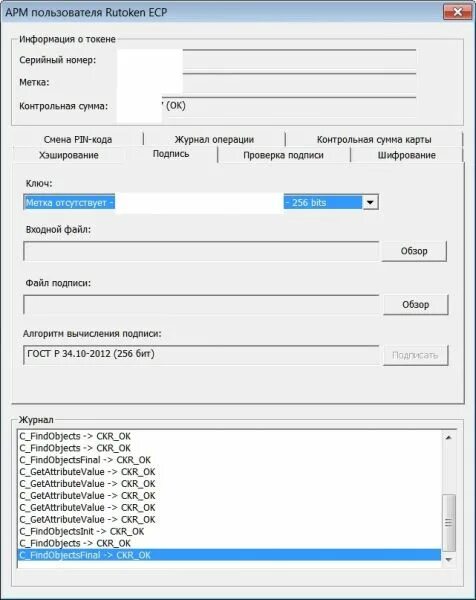Click Обзор next to Входной файл
The width and height of the screenshot is (476, 600).
tap(414, 251)
